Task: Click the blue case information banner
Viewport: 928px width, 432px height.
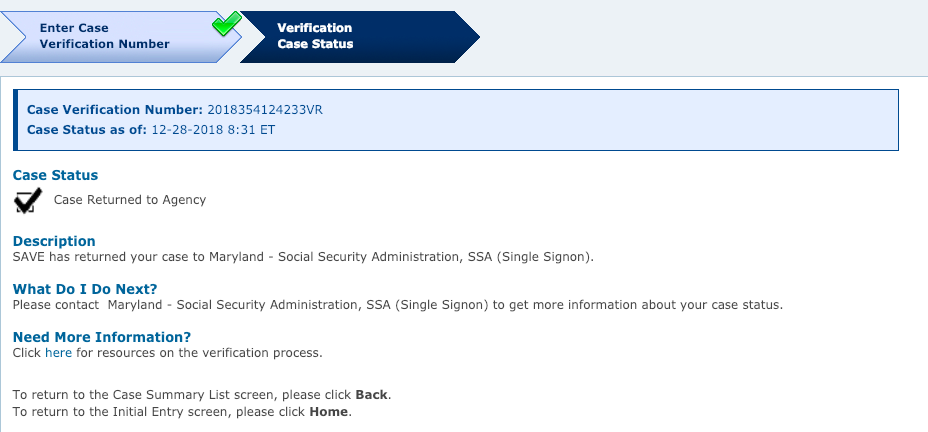Action: click(456, 120)
